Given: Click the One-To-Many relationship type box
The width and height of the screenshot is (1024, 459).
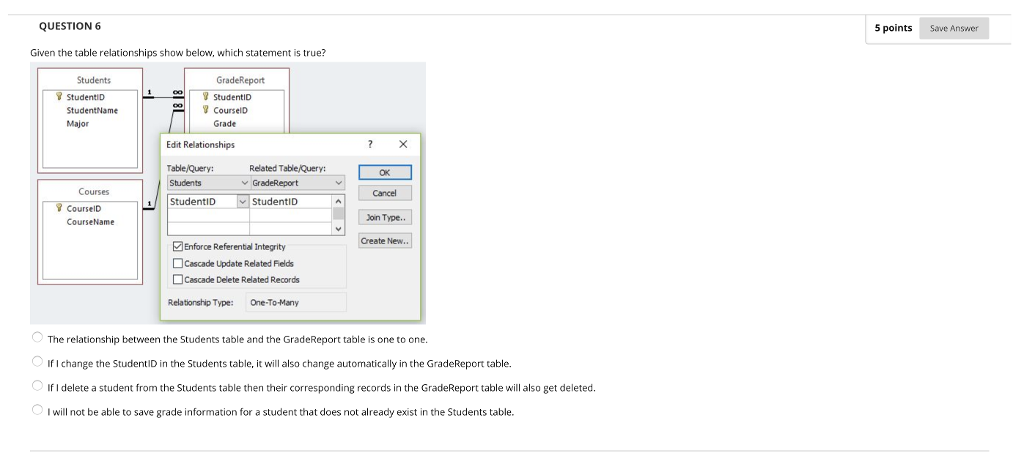Looking at the screenshot, I should 296,302.
